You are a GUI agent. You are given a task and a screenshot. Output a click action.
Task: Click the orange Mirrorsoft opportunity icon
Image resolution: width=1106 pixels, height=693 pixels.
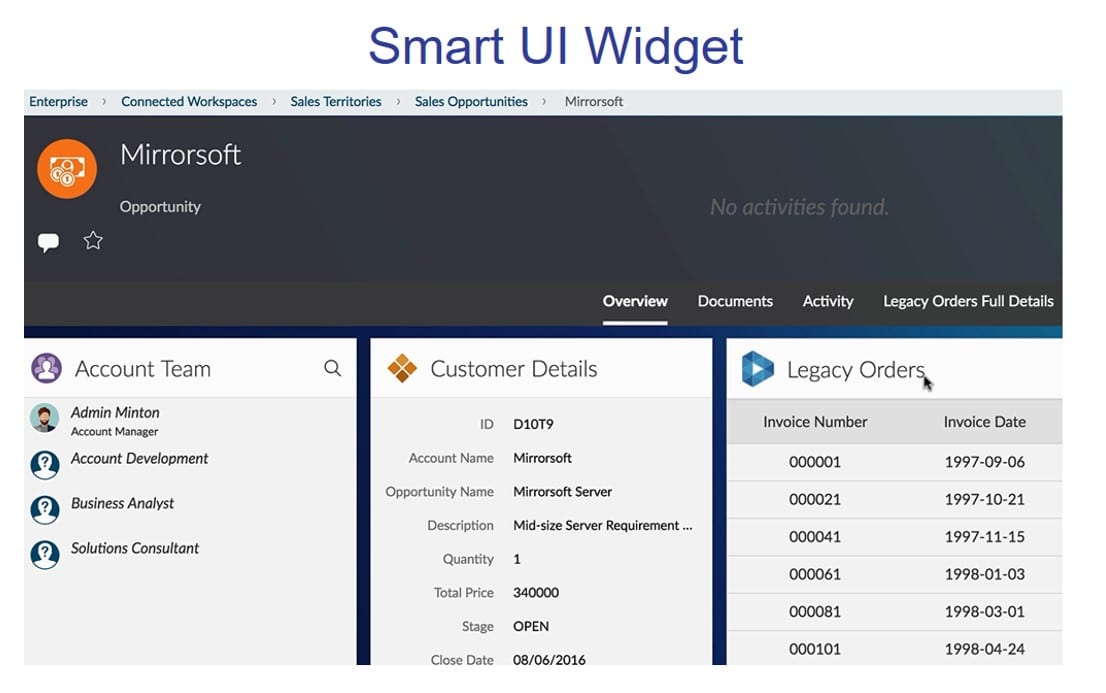coord(67,168)
